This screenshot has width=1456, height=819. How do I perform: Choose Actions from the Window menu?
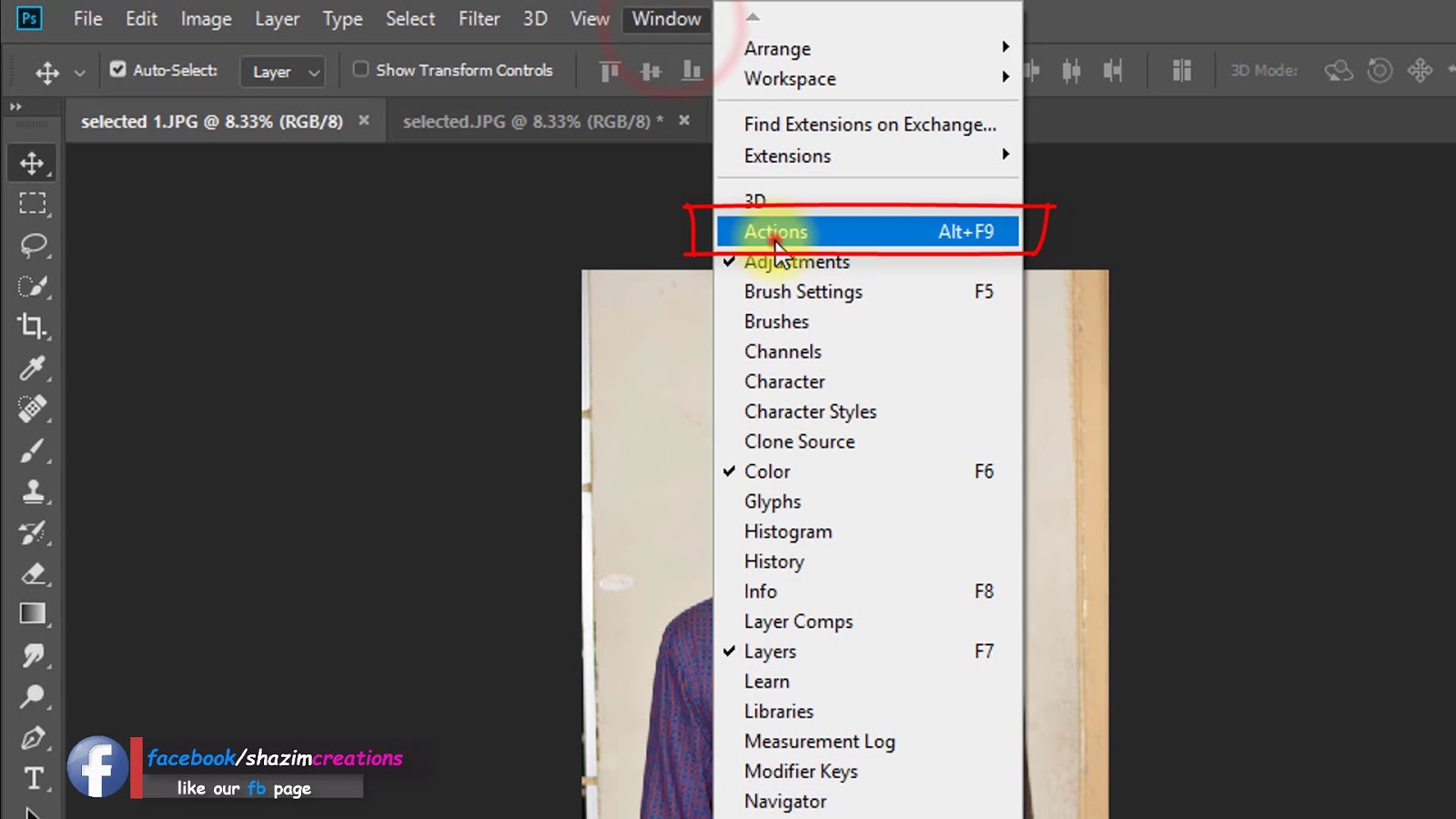pos(868,231)
